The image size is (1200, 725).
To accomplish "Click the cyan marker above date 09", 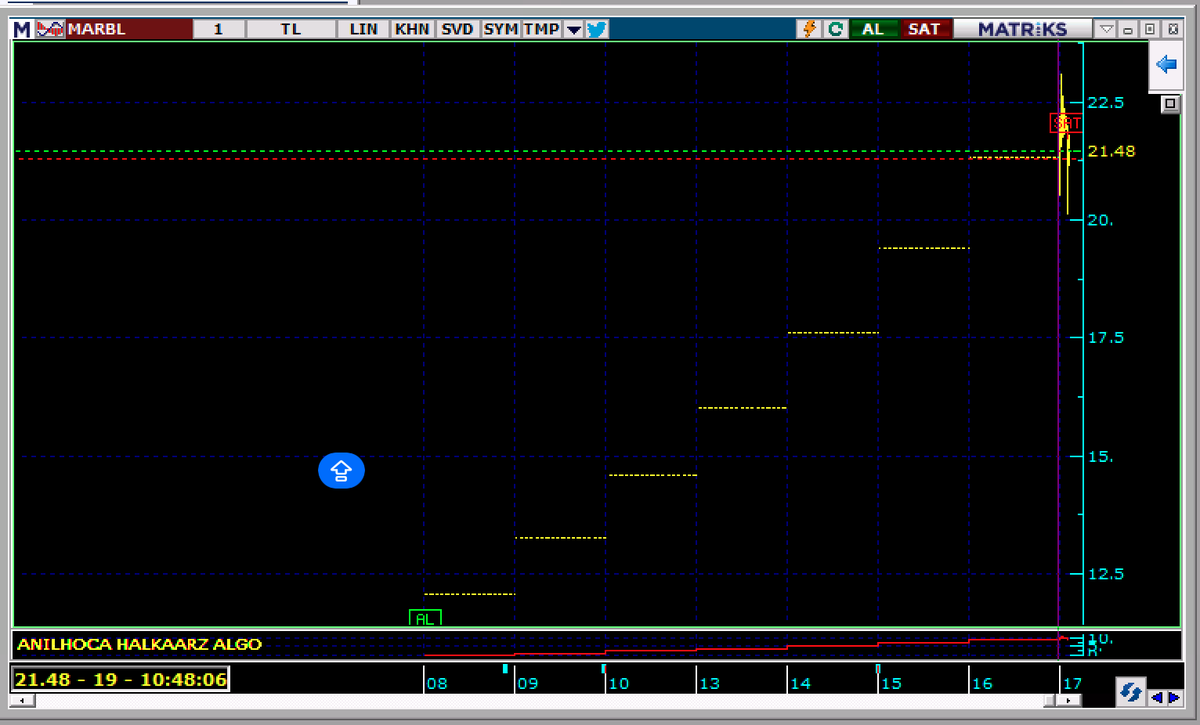I will [505, 668].
